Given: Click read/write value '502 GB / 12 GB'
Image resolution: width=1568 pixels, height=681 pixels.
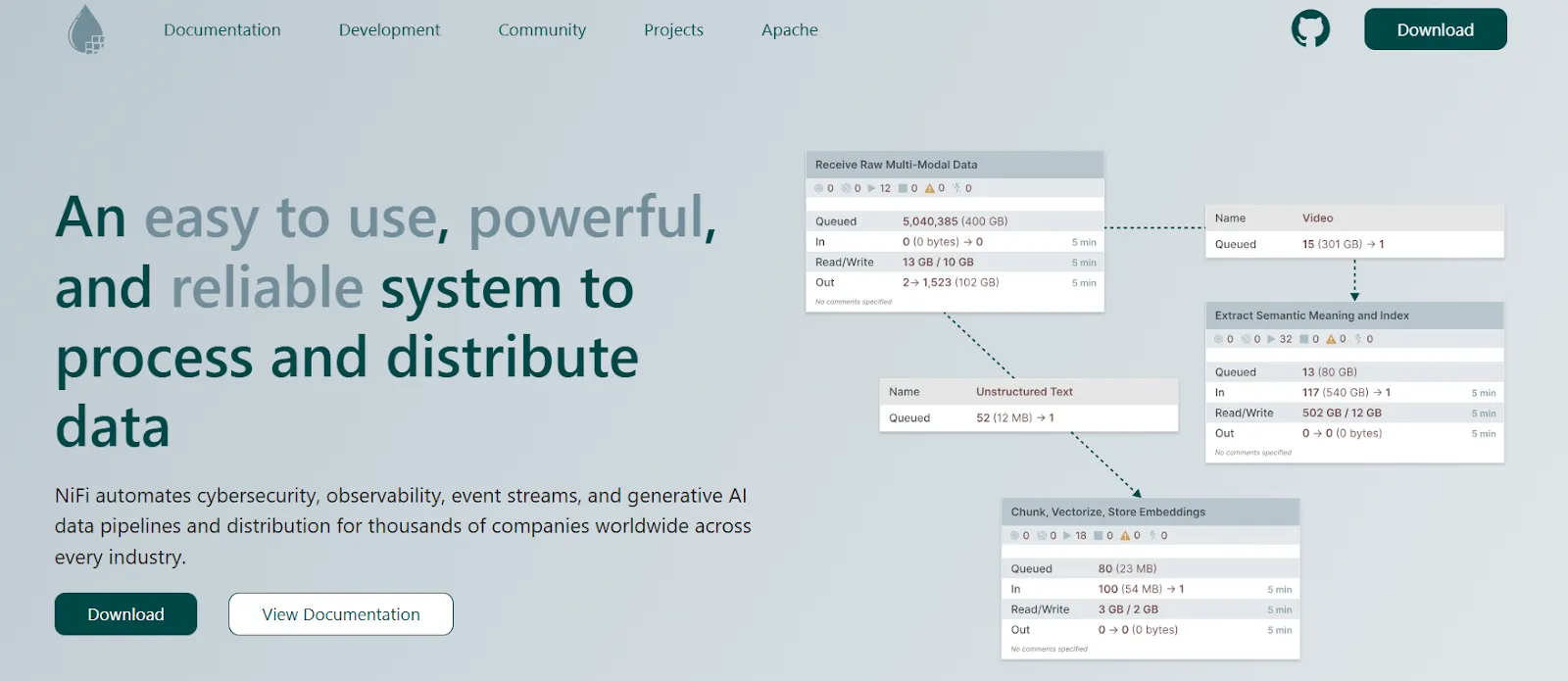Looking at the screenshot, I should tap(1342, 413).
